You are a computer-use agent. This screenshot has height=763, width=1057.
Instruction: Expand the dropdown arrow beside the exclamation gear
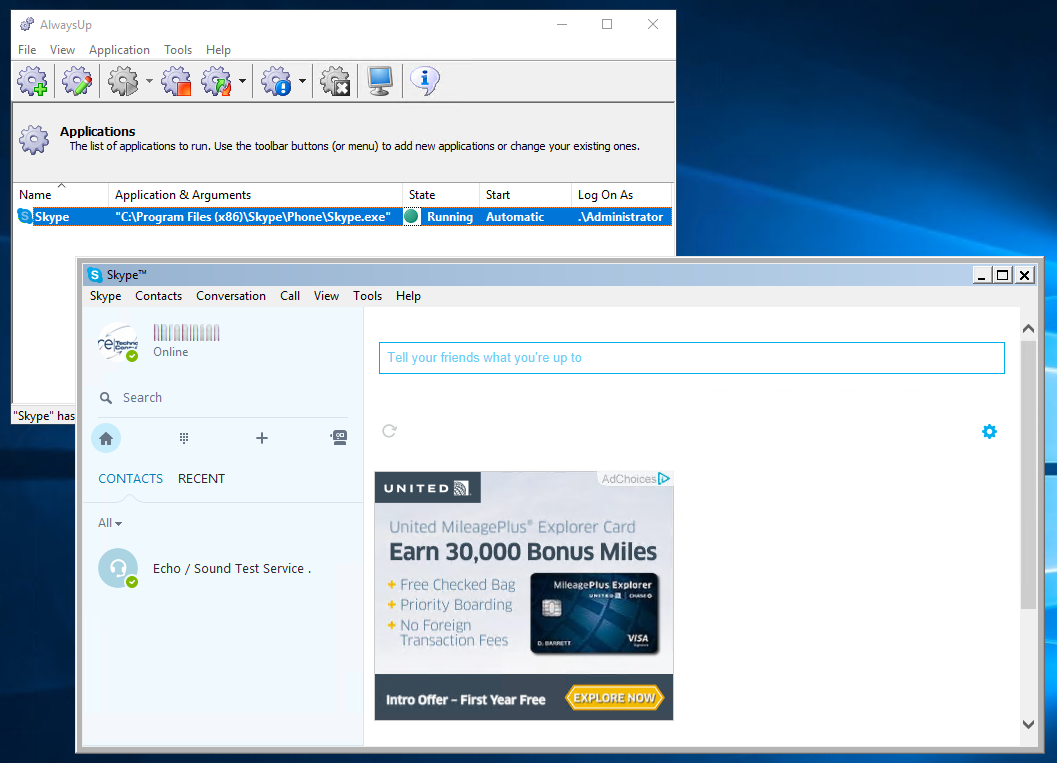point(302,81)
